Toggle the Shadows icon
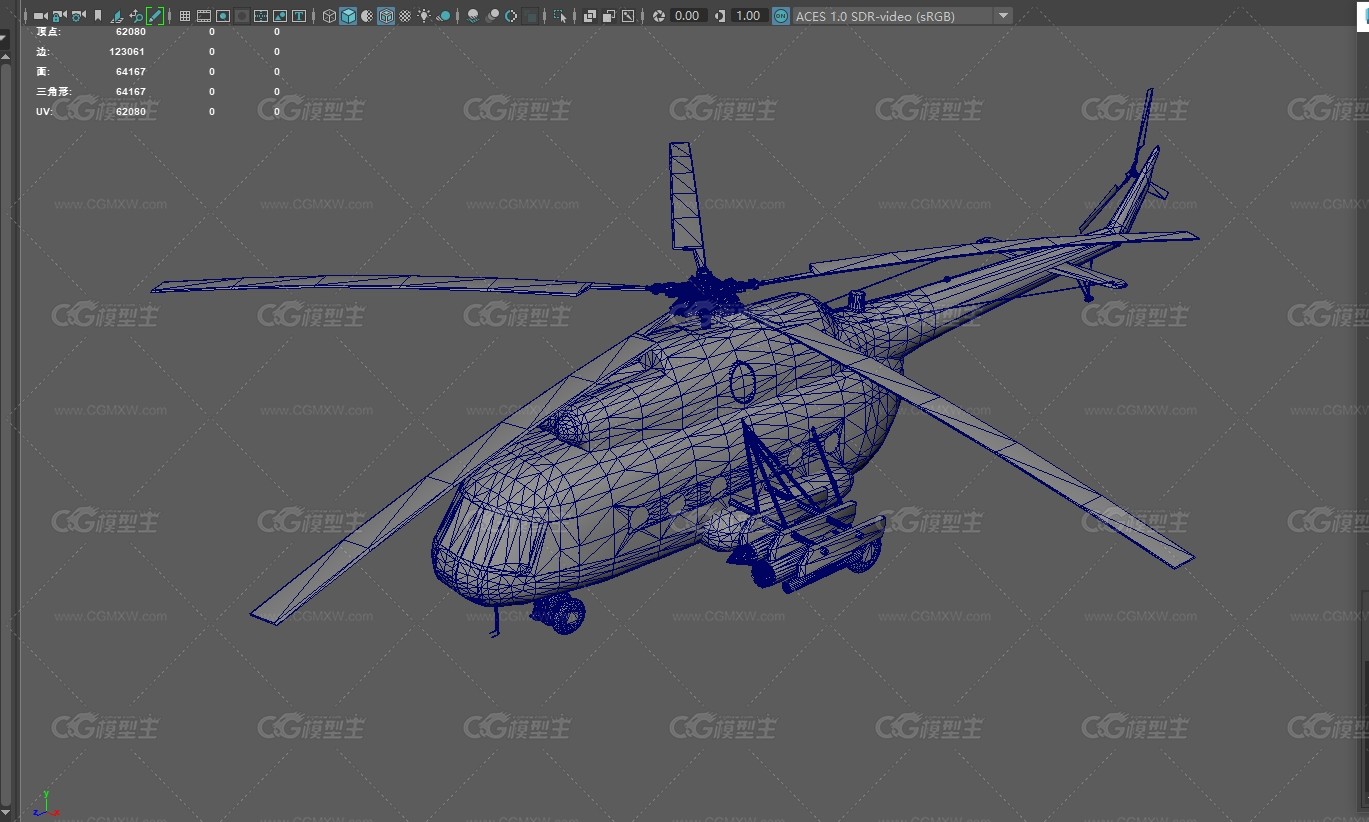1369x822 pixels. (x=443, y=16)
